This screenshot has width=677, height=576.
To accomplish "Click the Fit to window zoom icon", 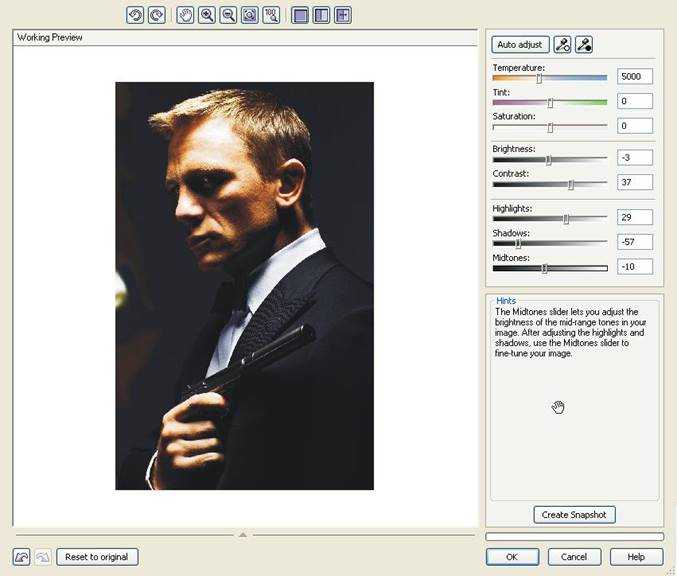I will pos(249,16).
